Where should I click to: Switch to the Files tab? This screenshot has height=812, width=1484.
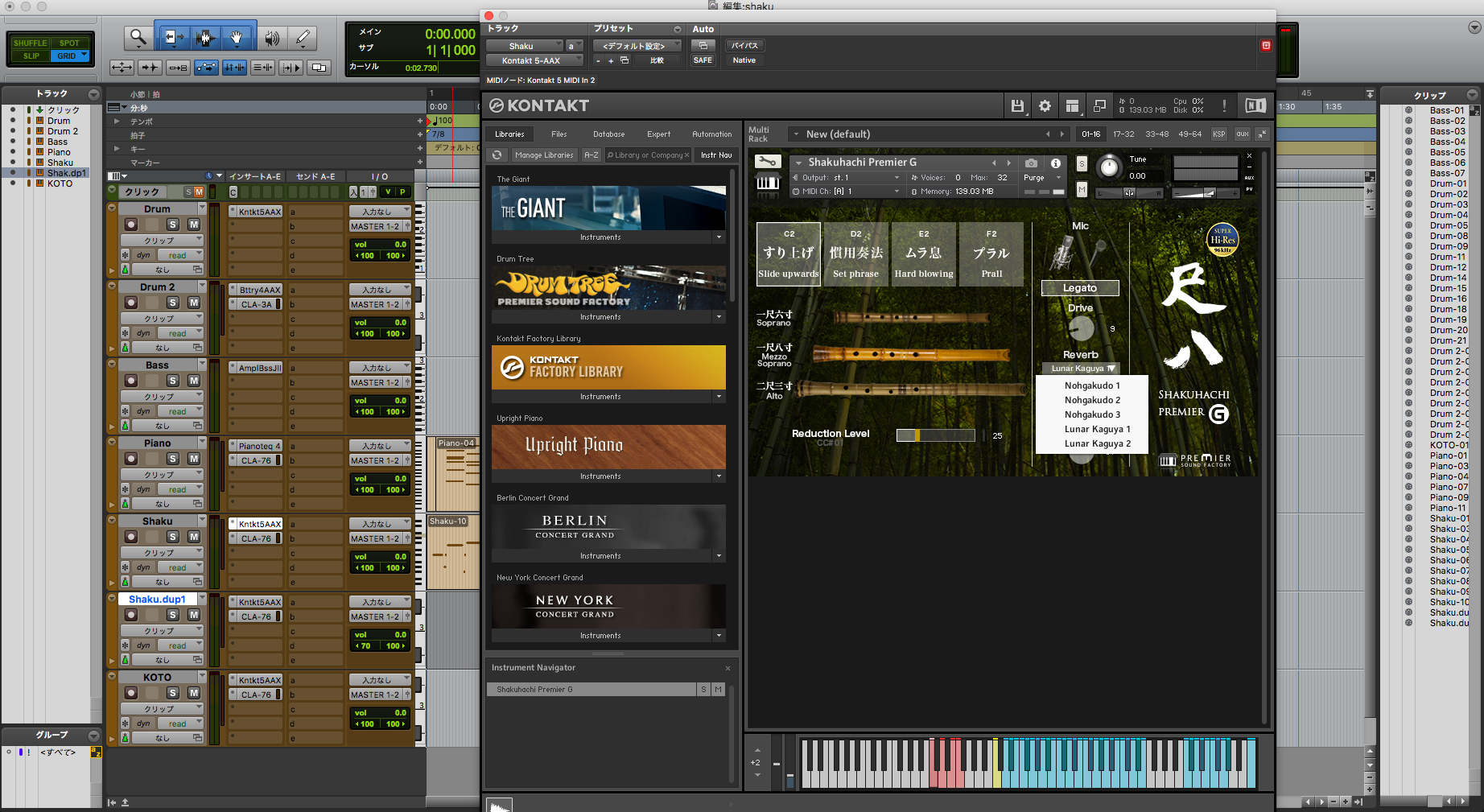[559, 134]
